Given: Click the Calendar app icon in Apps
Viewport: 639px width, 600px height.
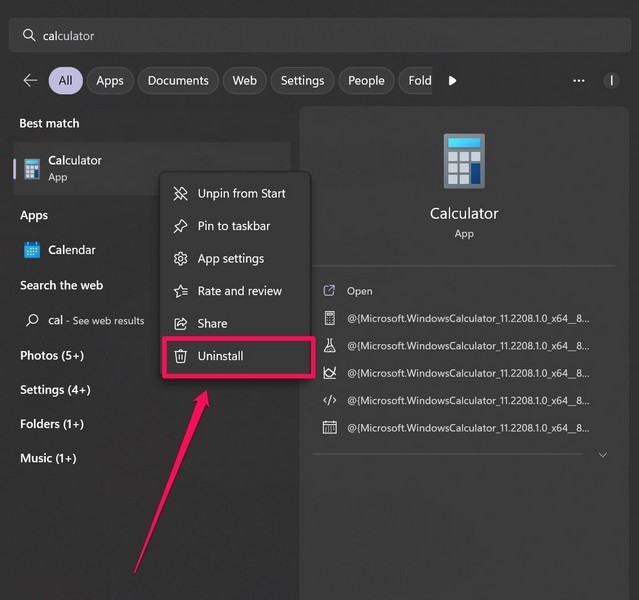Looking at the screenshot, I should click(x=32, y=250).
